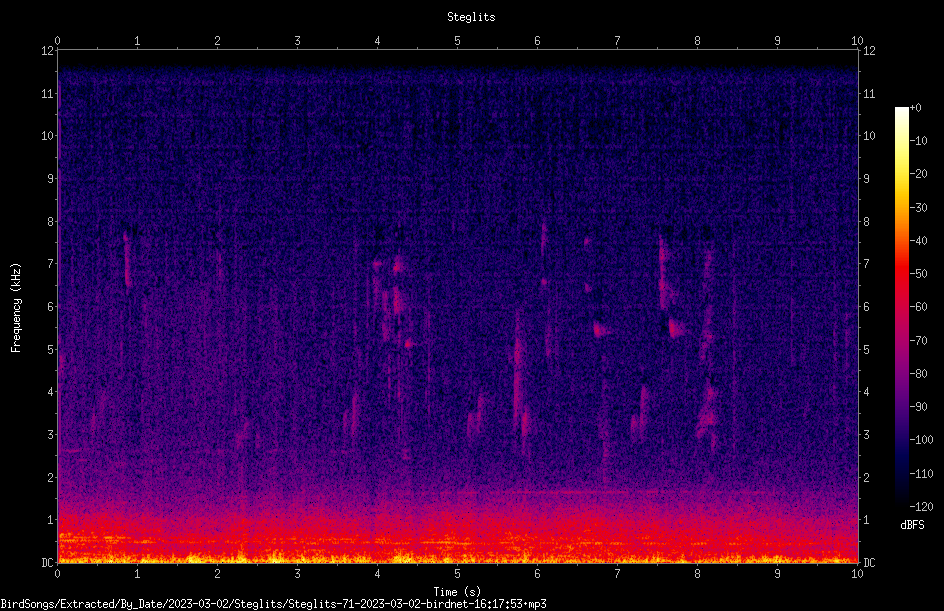Image resolution: width=944 pixels, height=611 pixels.
Task: Click the 0 second marker on top axis
Action: tap(57, 41)
